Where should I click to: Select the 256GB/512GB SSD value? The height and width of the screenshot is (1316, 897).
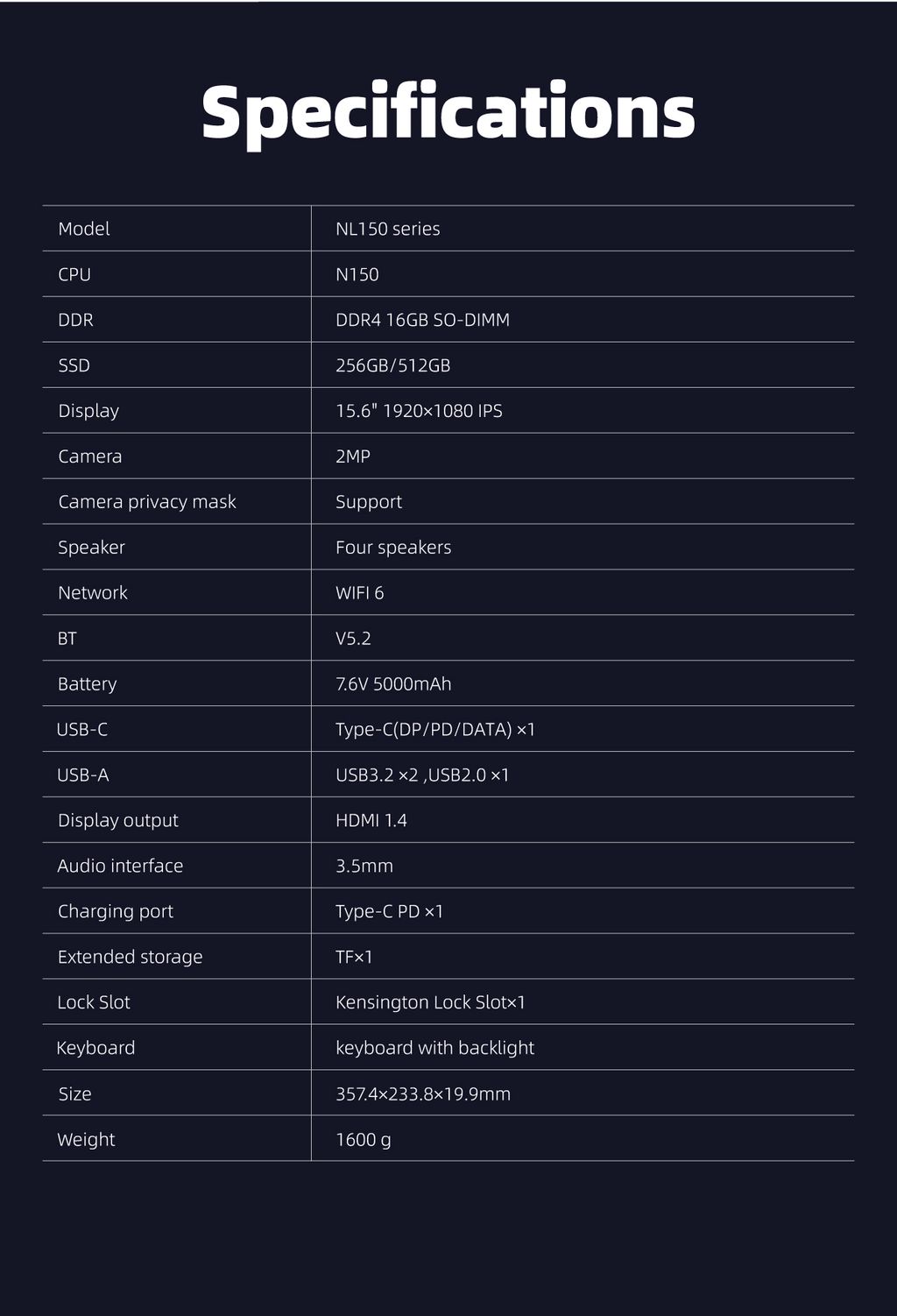click(392, 365)
